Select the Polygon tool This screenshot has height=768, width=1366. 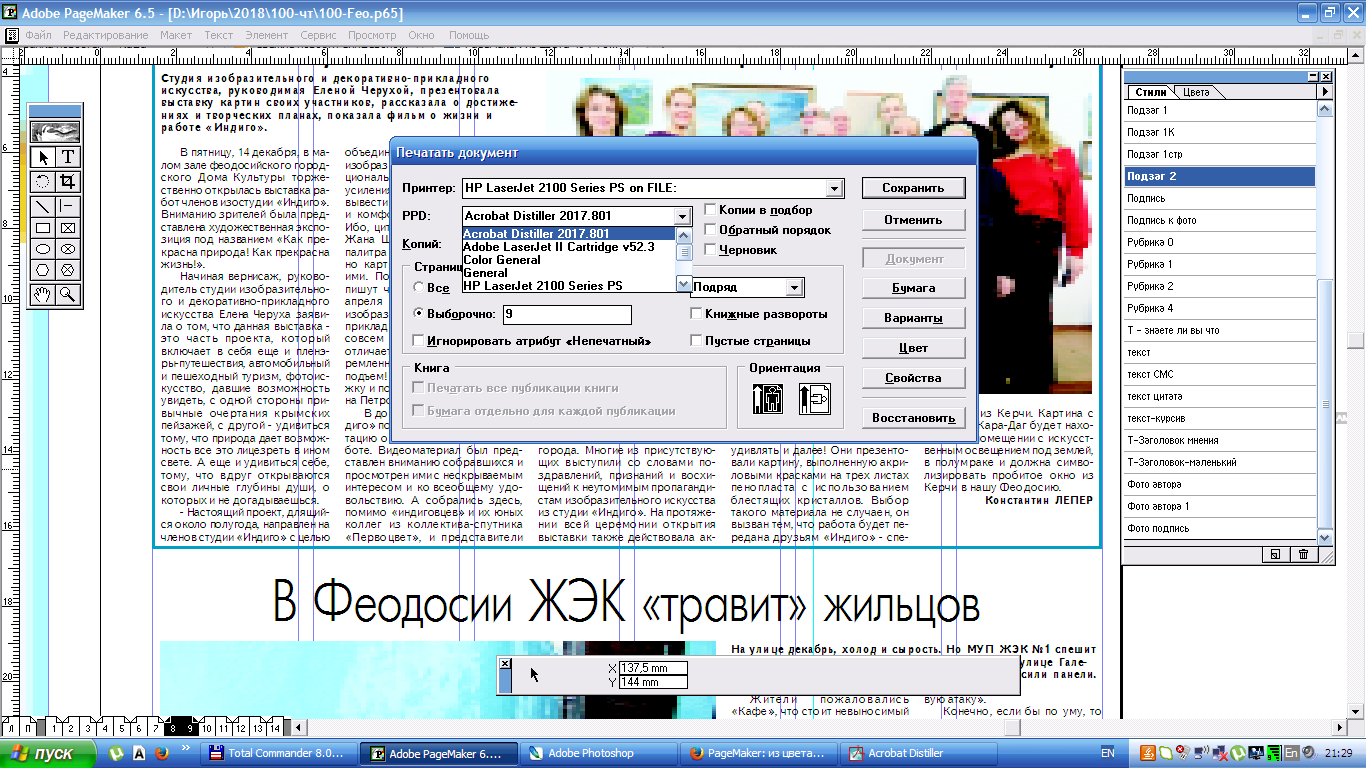tap(43, 270)
